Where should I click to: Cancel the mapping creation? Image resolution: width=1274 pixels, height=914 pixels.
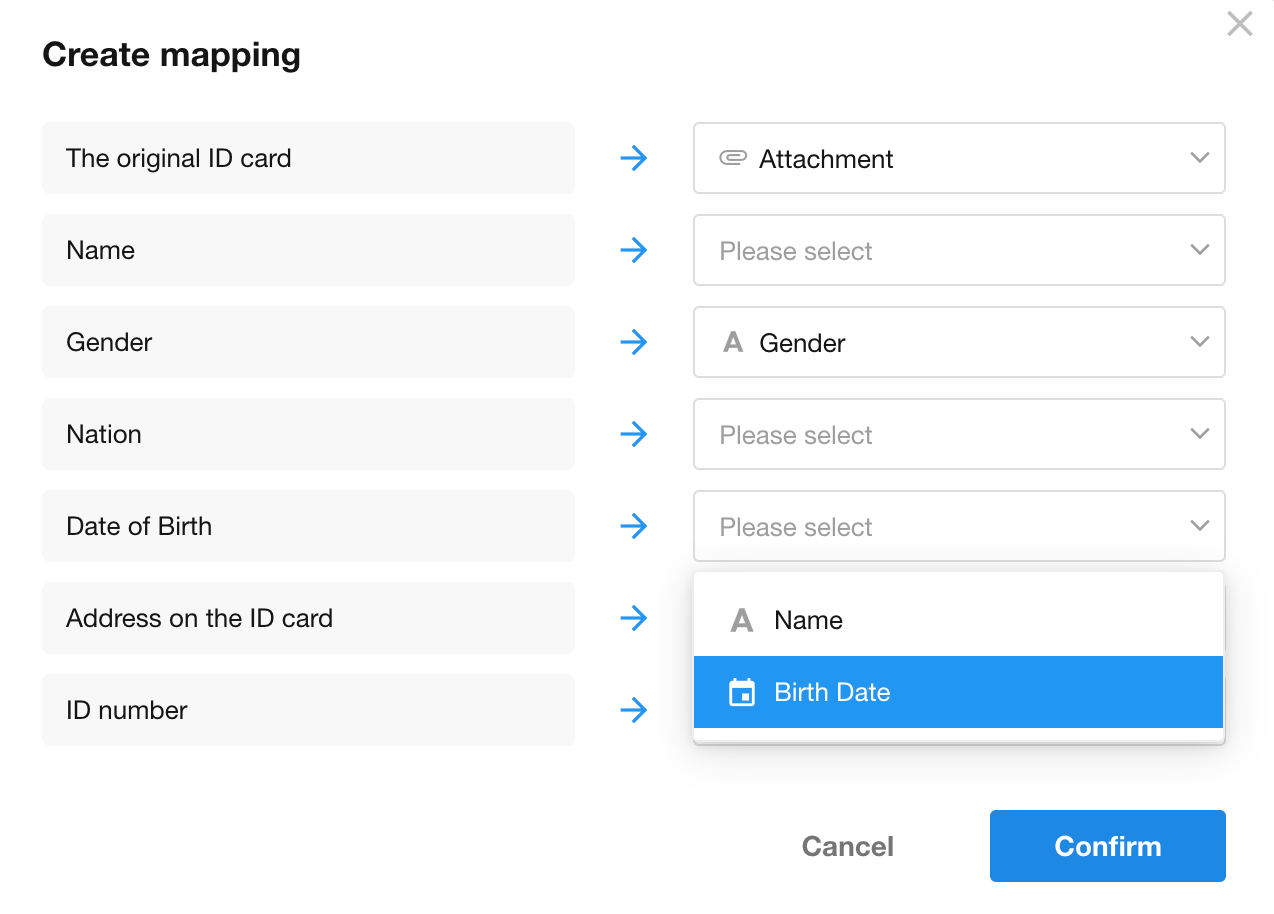847,846
